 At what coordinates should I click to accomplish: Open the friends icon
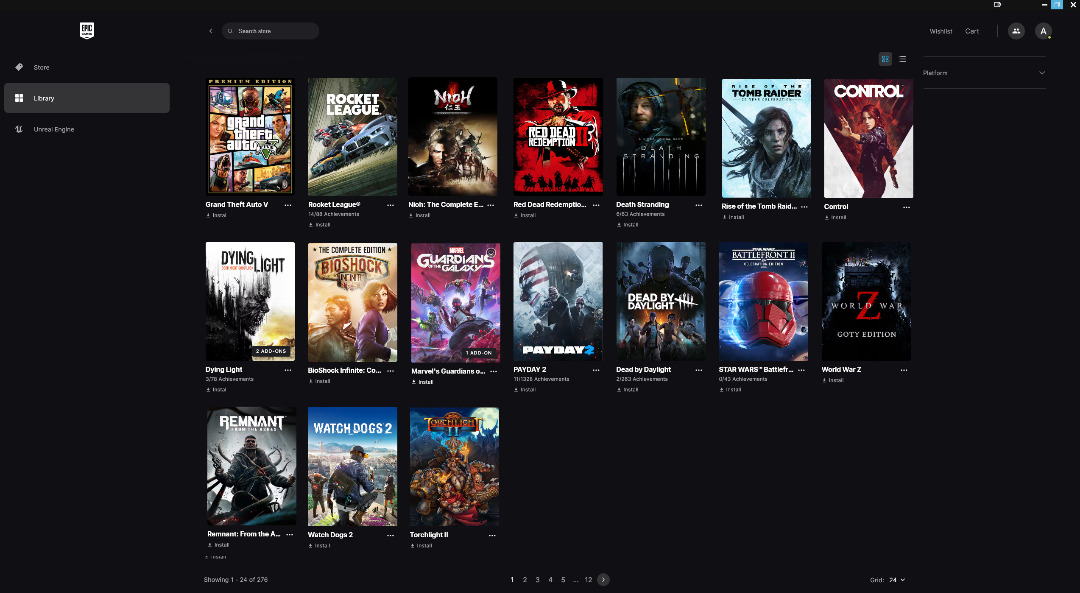[1016, 31]
